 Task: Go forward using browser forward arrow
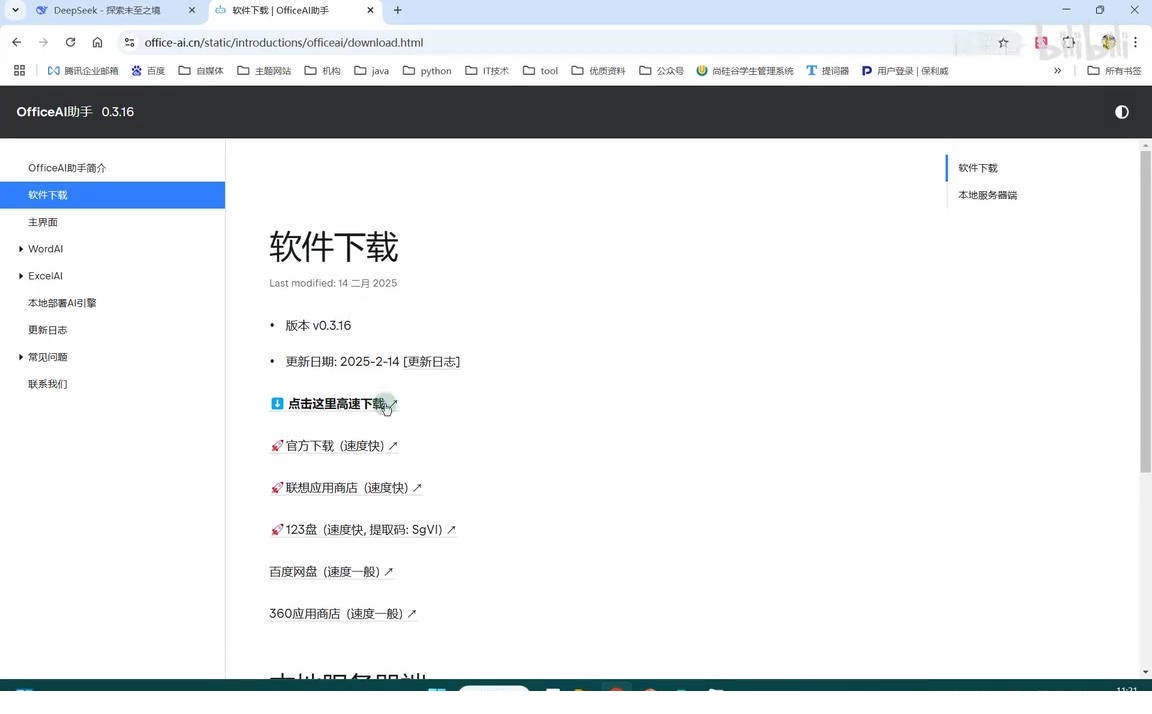click(x=43, y=43)
